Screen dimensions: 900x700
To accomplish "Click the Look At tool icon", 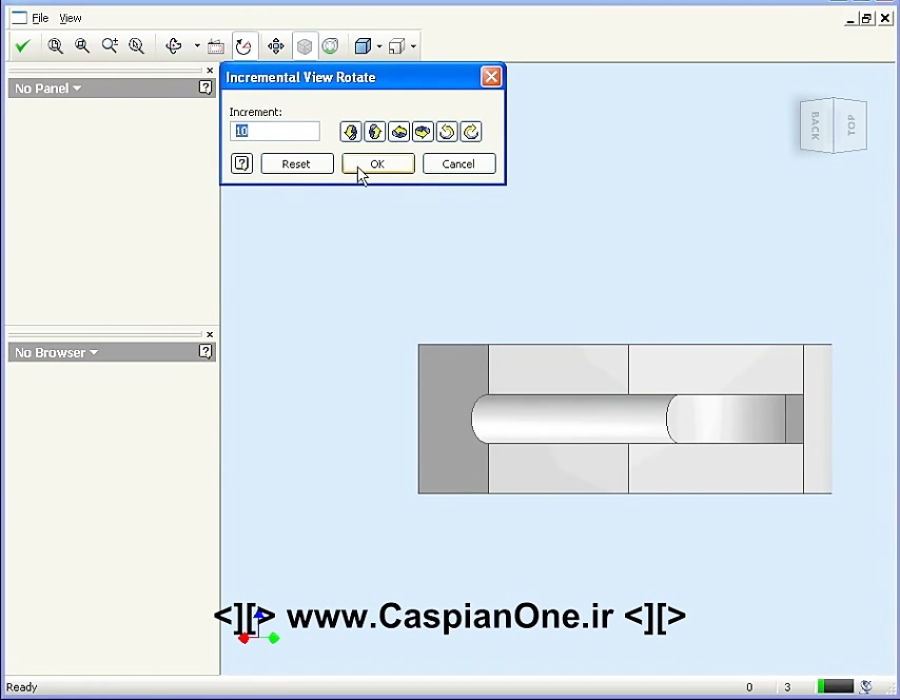I will [x=215, y=45].
